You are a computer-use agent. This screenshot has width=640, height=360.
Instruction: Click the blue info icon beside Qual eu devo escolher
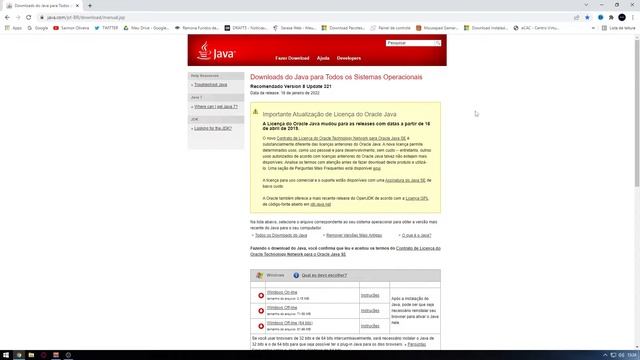(x=296, y=276)
